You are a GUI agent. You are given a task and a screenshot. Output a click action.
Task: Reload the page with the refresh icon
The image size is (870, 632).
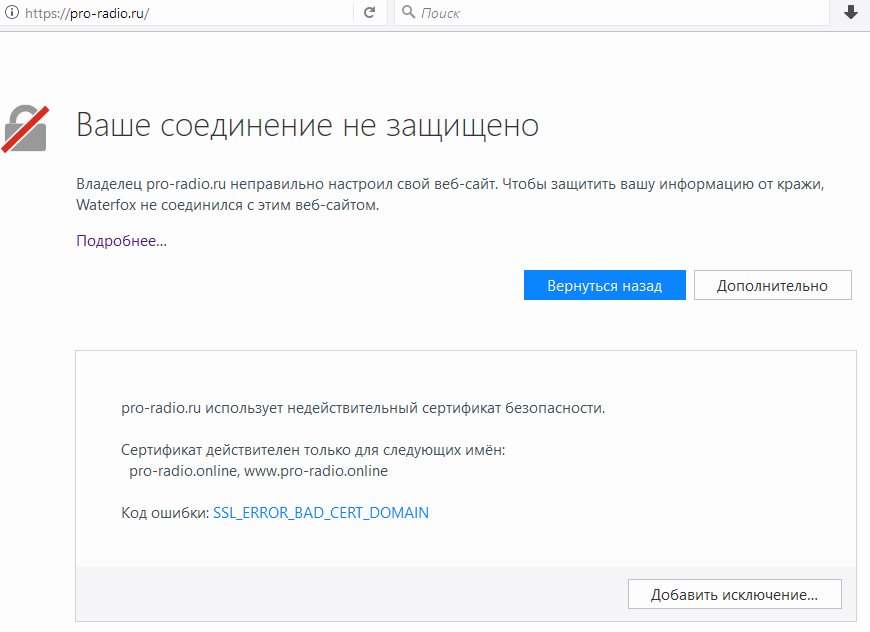tap(370, 12)
